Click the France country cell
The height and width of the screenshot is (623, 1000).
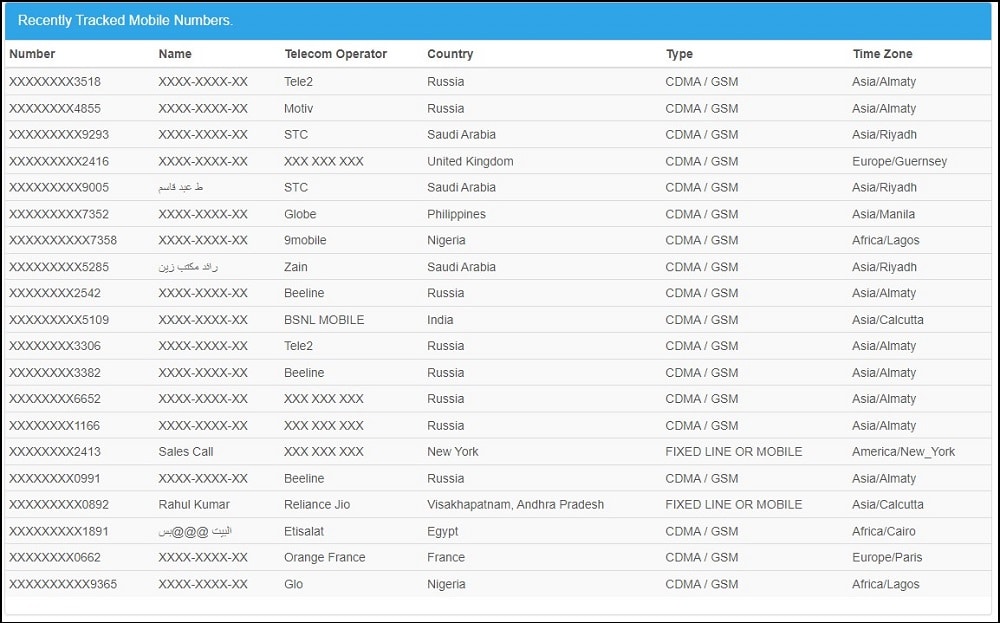pos(446,557)
